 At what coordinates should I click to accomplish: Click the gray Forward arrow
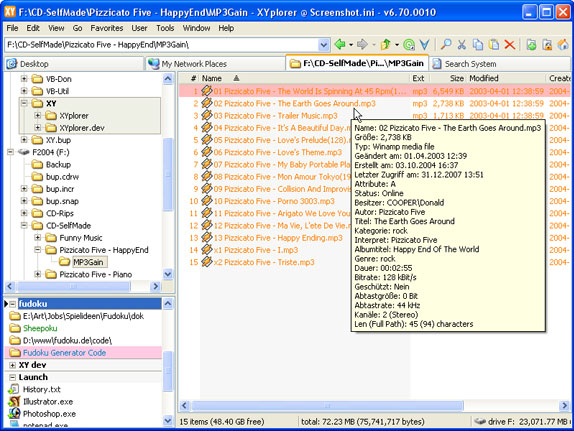pyautogui.click(x=362, y=45)
